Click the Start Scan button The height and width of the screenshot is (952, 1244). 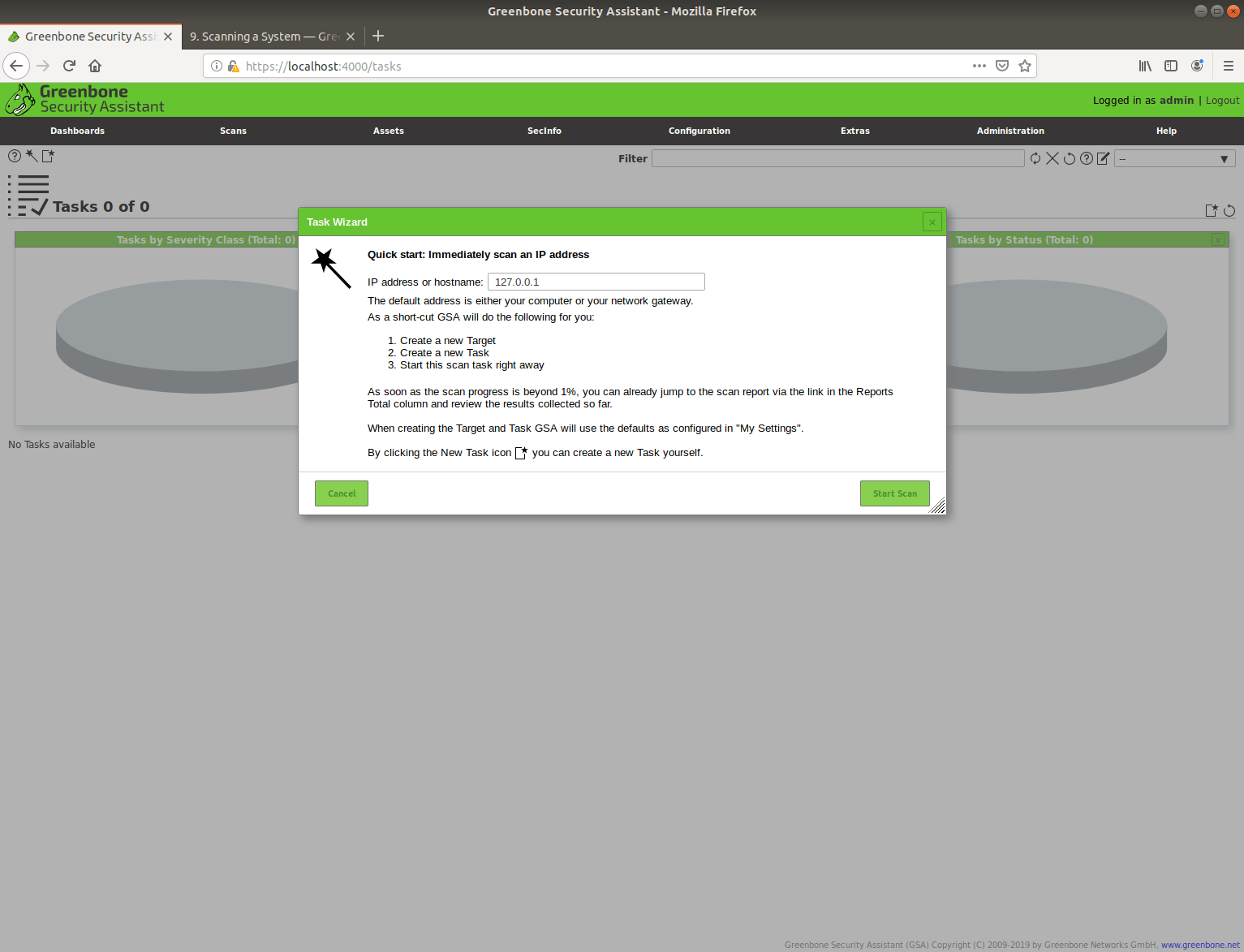click(x=894, y=493)
